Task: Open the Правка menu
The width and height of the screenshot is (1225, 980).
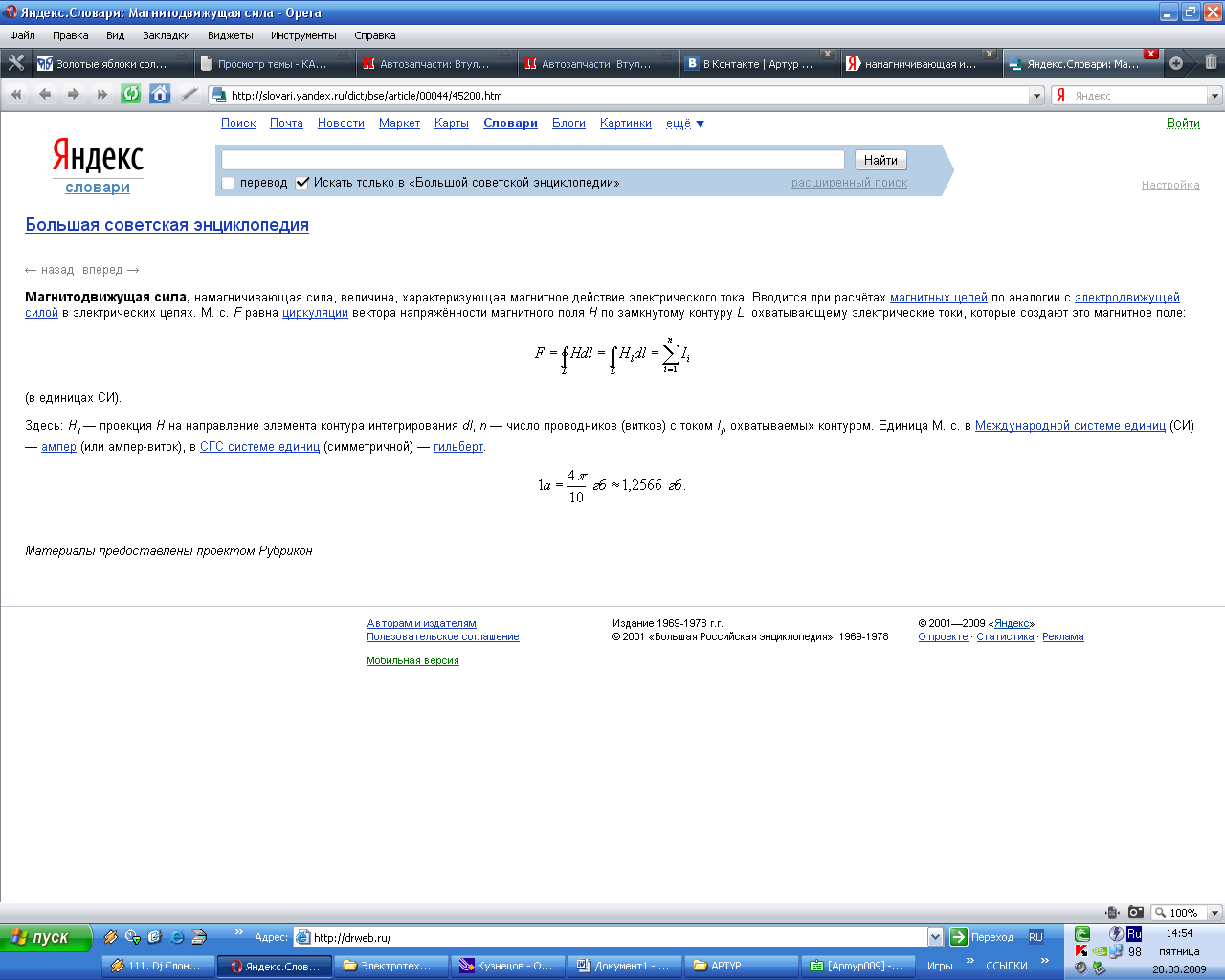Action: (x=71, y=35)
